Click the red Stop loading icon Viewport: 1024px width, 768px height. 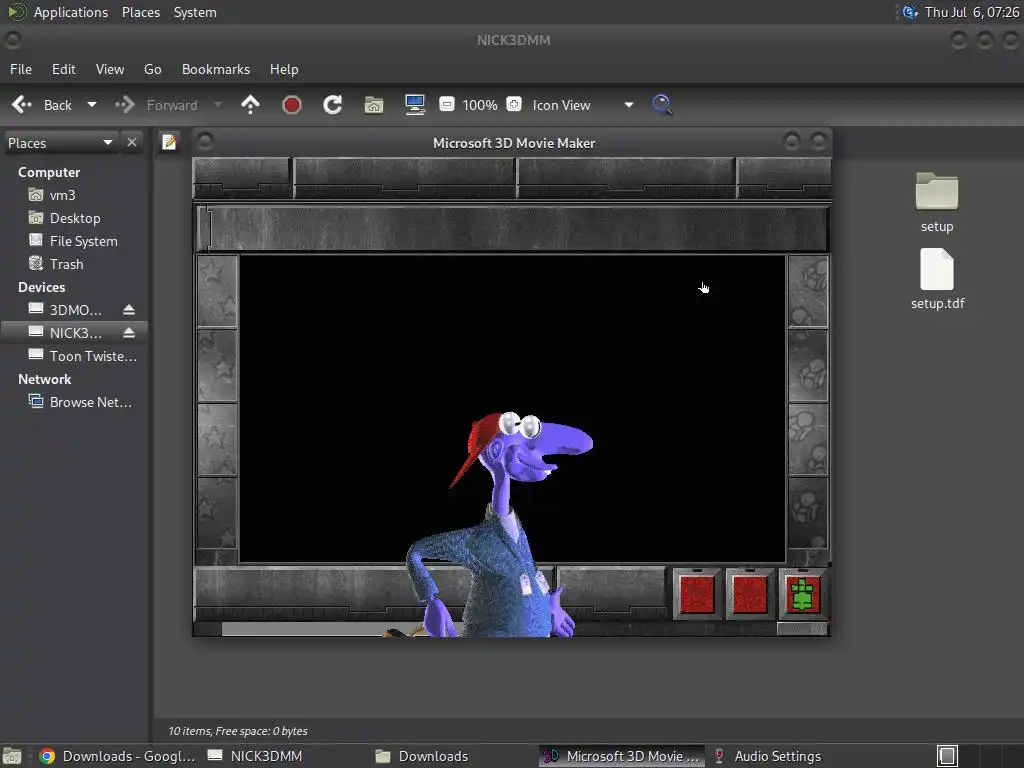click(x=292, y=104)
